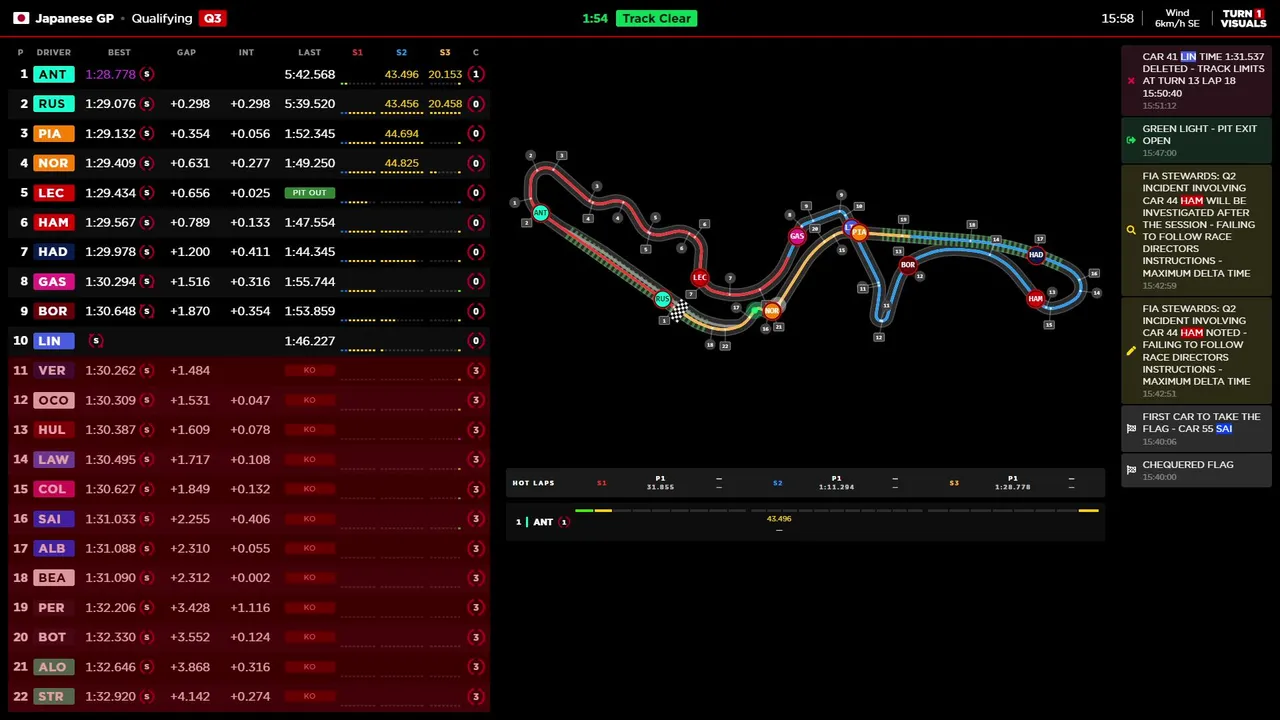
Task: Click RUS's S3 time 20.458
Action: coord(445,104)
